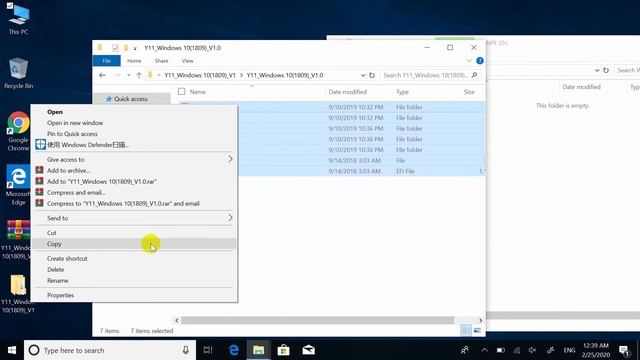Click the search magnifier icon in Explorer

pyautogui.click(x=474, y=75)
